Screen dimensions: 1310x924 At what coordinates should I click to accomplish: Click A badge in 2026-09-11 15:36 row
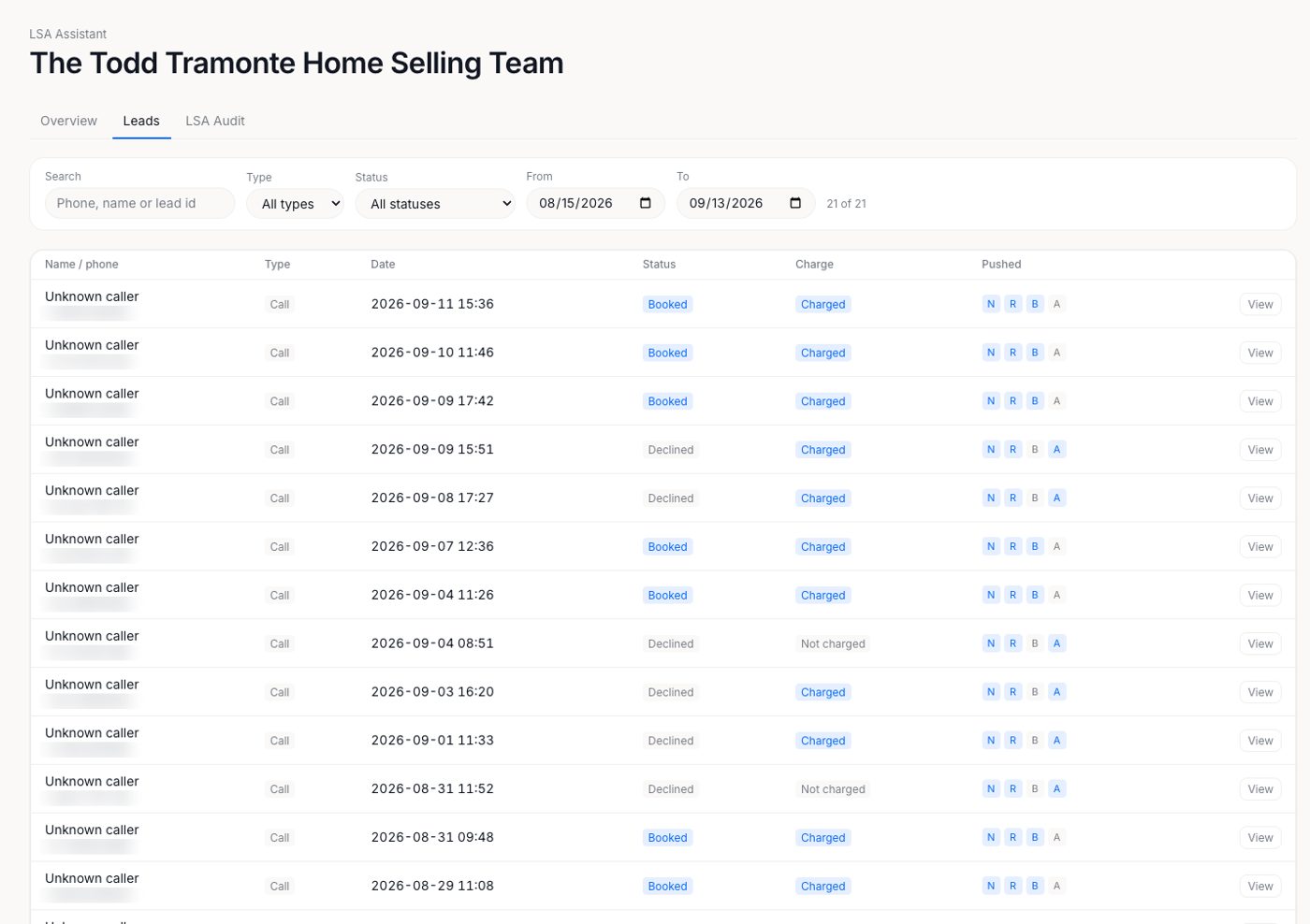pyautogui.click(x=1056, y=304)
